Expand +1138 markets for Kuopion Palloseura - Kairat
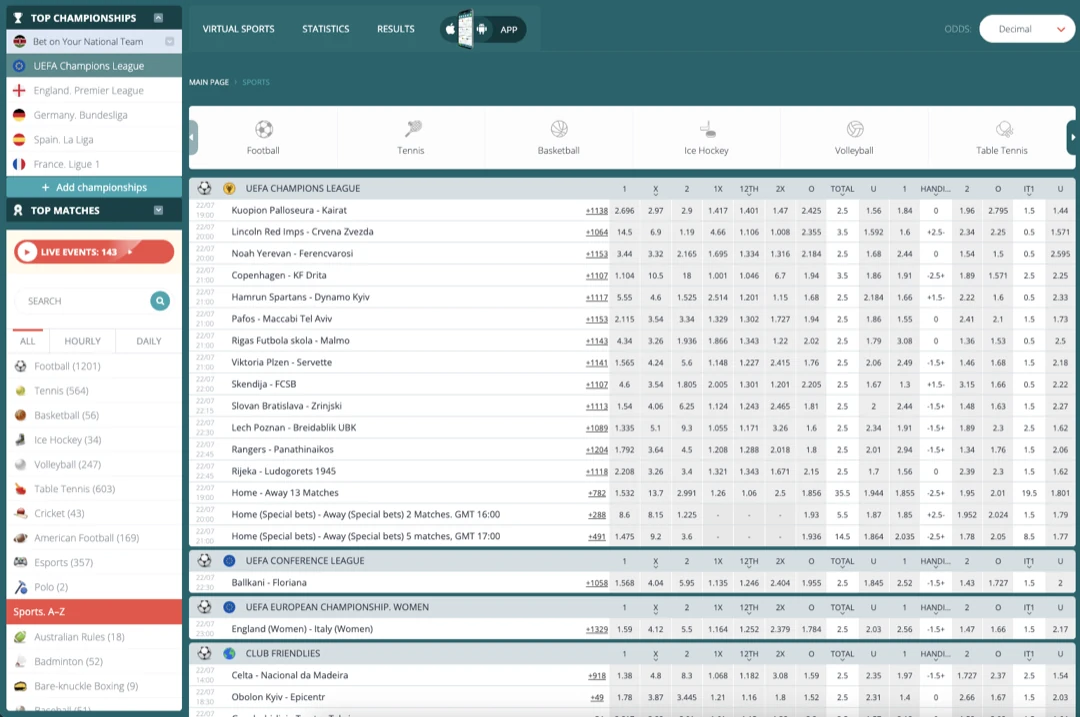1080x717 pixels. tap(596, 211)
